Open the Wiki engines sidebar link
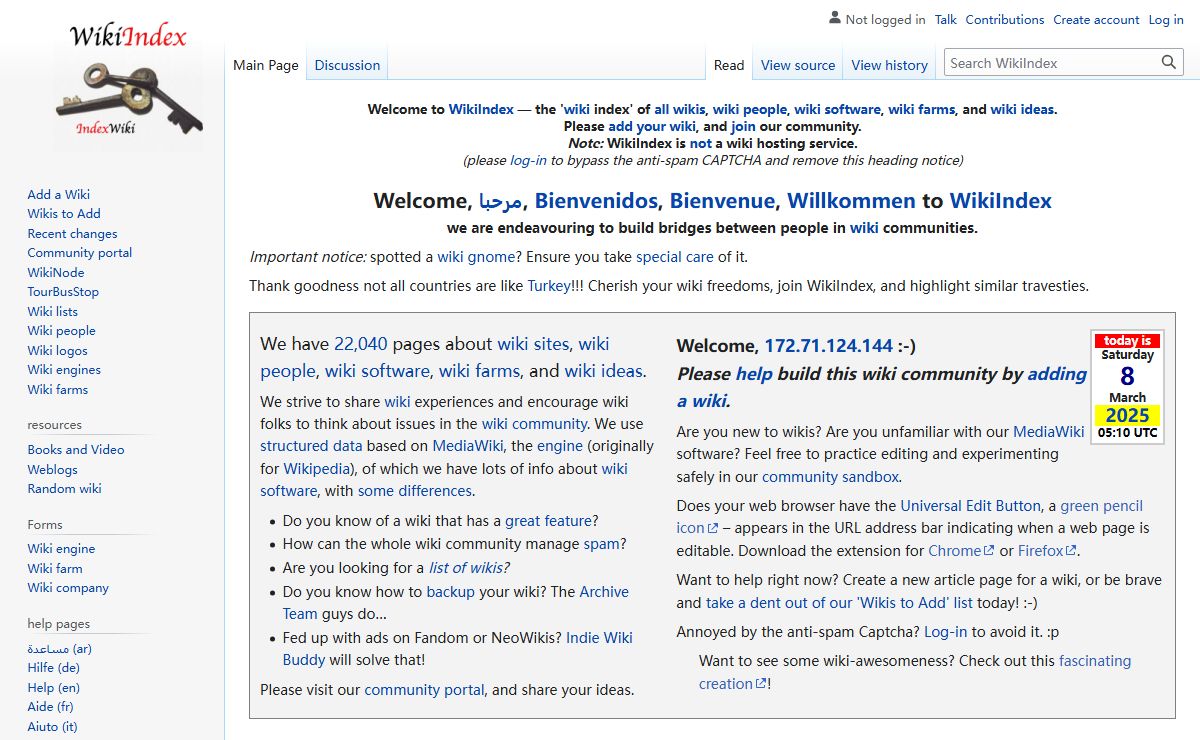Screen dimensions: 1200x740 (x=64, y=369)
